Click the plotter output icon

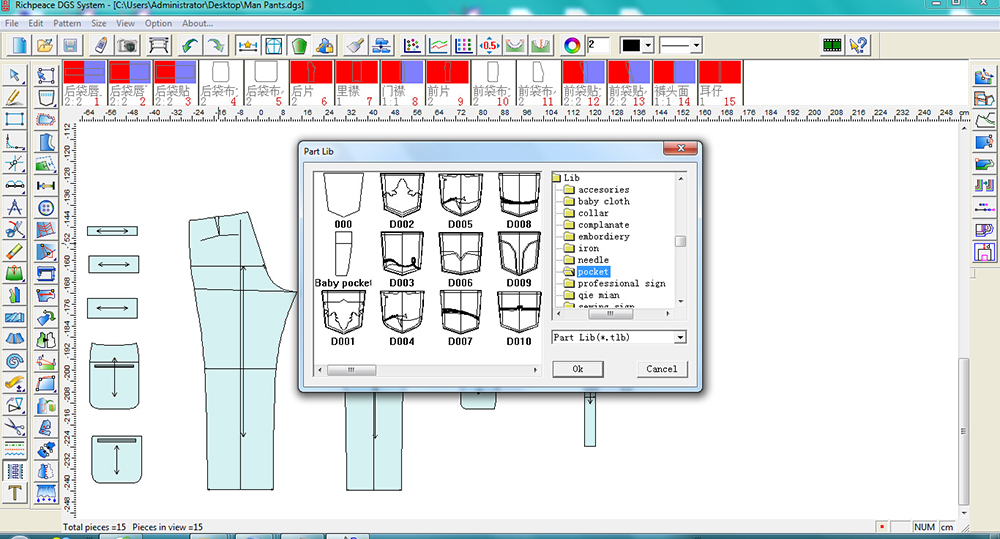click(158, 46)
